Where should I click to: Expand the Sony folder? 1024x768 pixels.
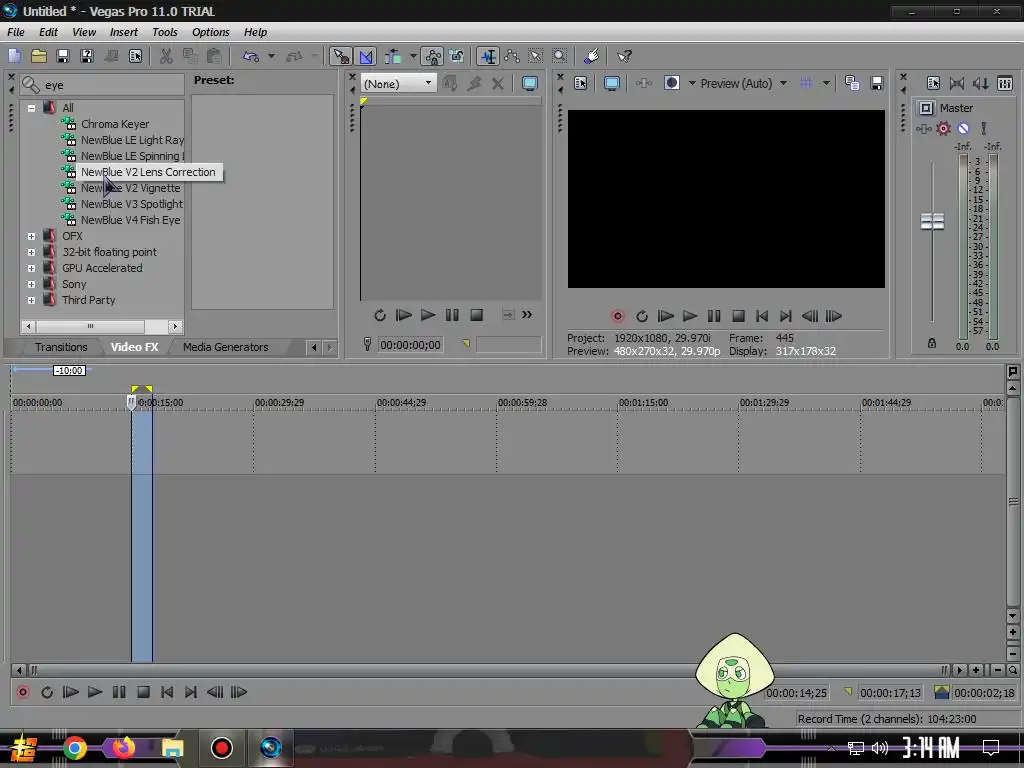point(31,284)
